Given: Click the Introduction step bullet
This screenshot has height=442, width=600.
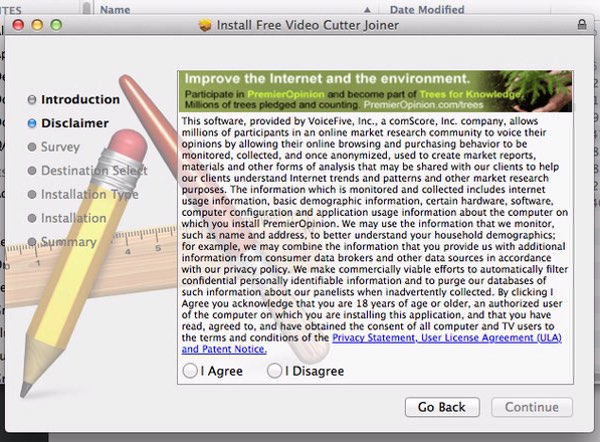Looking at the screenshot, I should coord(32,100).
